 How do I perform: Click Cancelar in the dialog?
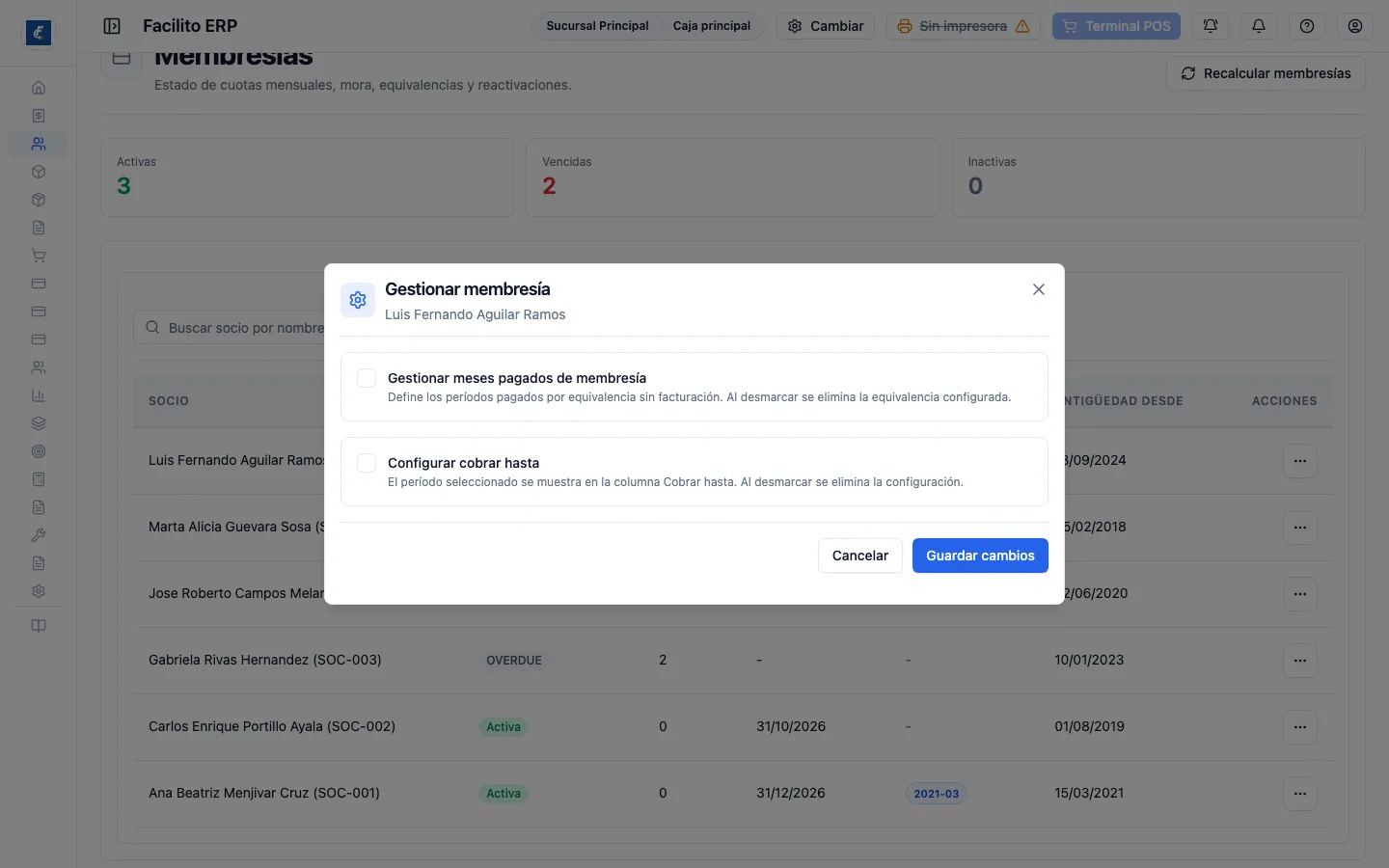pyautogui.click(x=860, y=556)
